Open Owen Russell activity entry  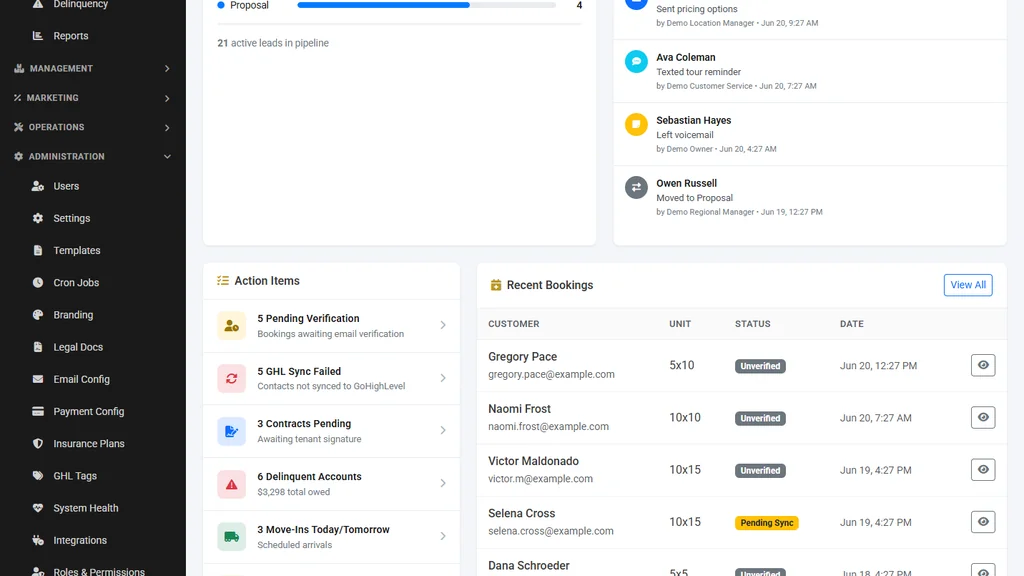[810, 197]
